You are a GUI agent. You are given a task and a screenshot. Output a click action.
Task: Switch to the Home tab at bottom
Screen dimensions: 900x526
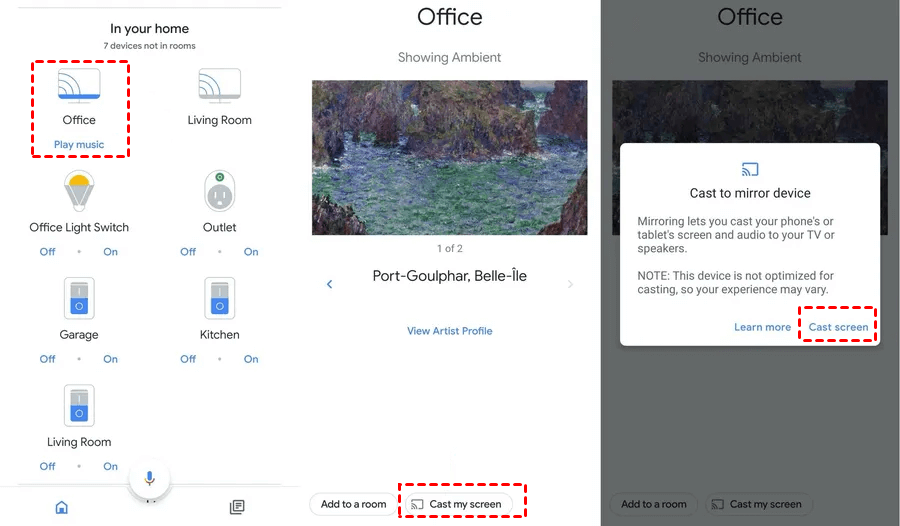[x=62, y=507]
